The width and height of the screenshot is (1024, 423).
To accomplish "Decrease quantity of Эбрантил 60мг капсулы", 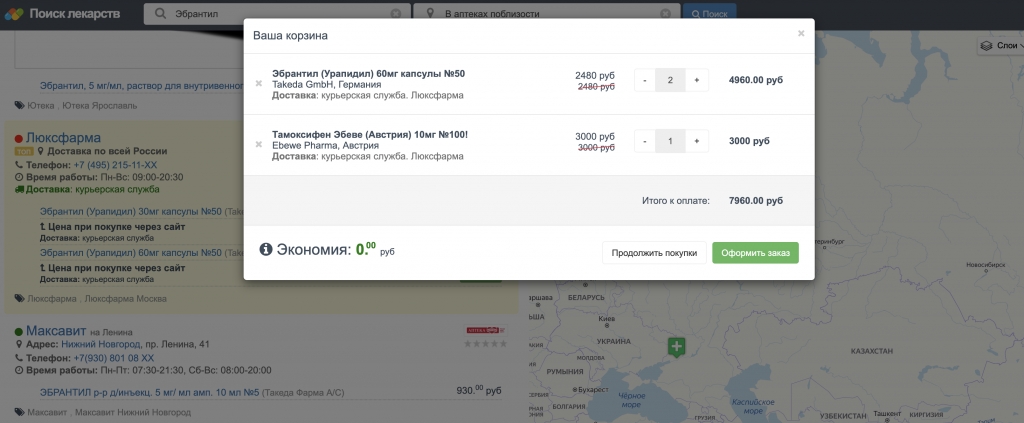I will pos(645,80).
